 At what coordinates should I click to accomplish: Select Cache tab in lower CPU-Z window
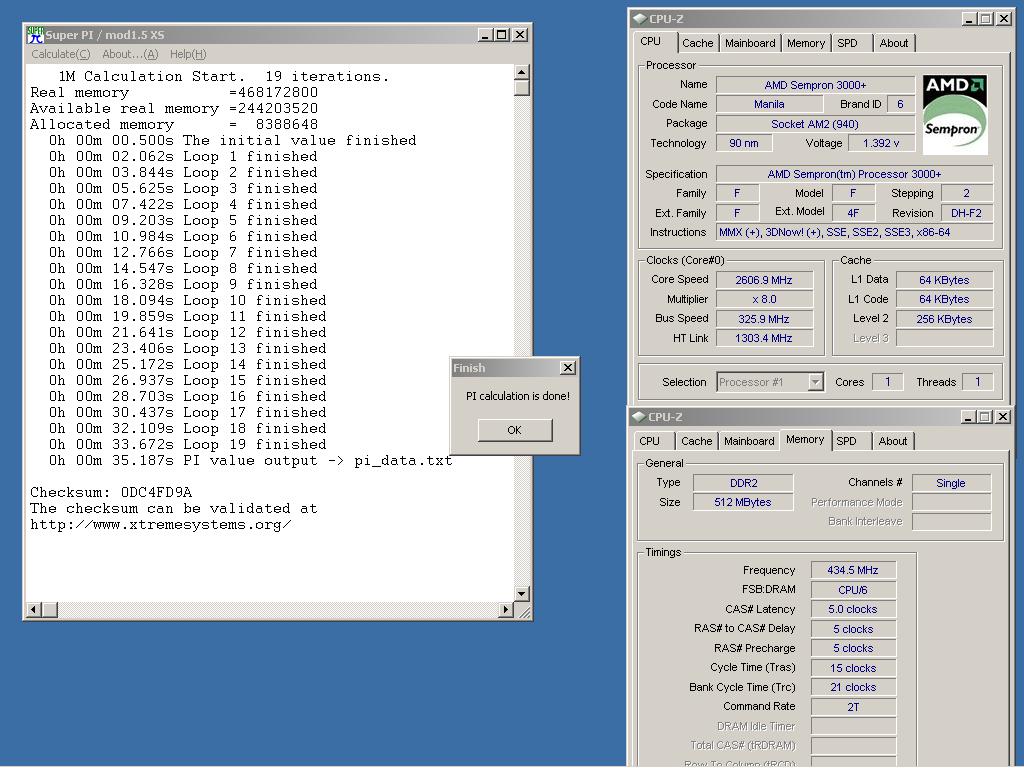(x=697, y=441)
